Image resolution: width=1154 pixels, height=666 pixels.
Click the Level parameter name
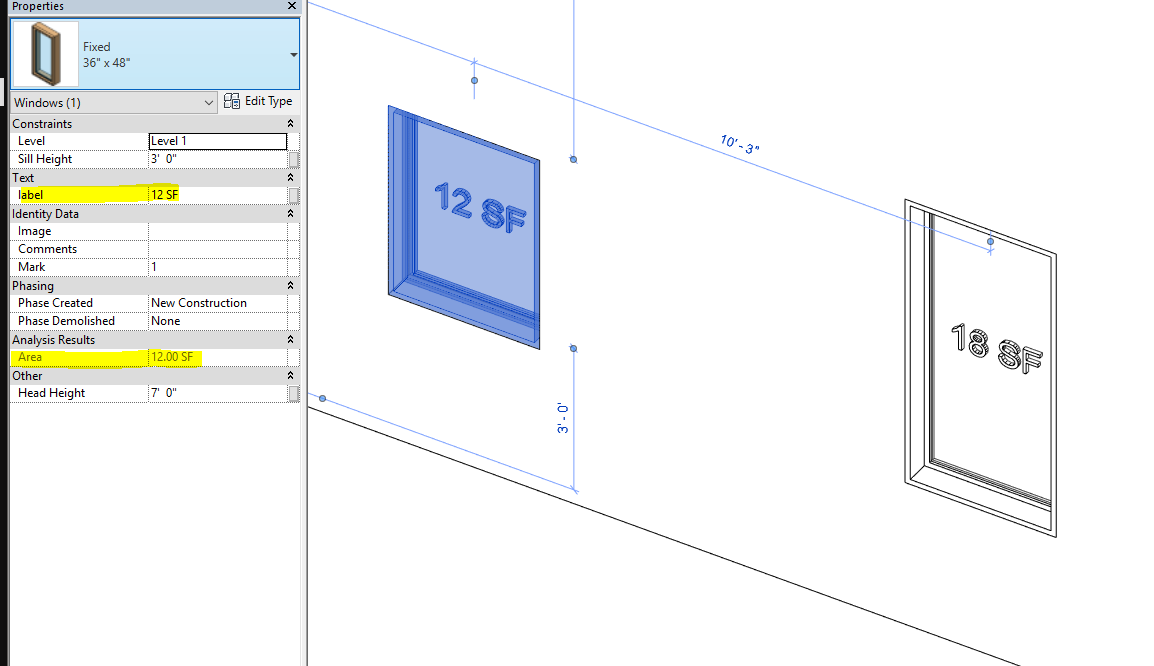pos(32,141)
